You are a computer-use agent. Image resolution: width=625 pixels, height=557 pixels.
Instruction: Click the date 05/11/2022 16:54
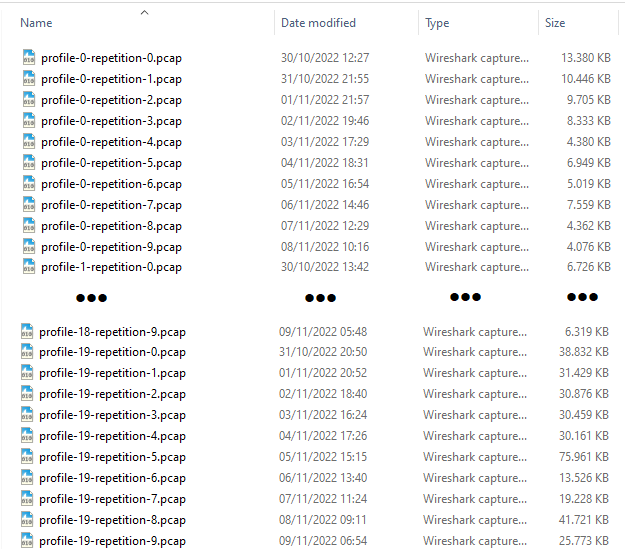pyautogui.click(x=325, y=184)
